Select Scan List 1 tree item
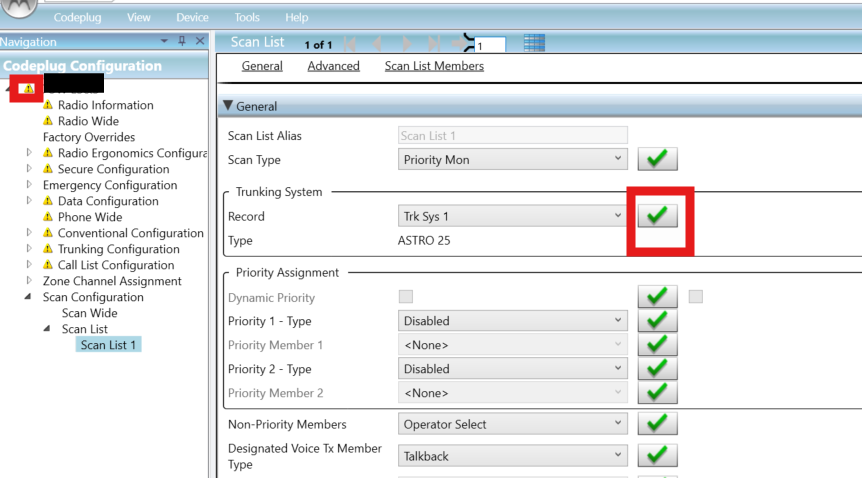This screenshot has height=478, width=862. pyautogui.click(x=108, y=345)
